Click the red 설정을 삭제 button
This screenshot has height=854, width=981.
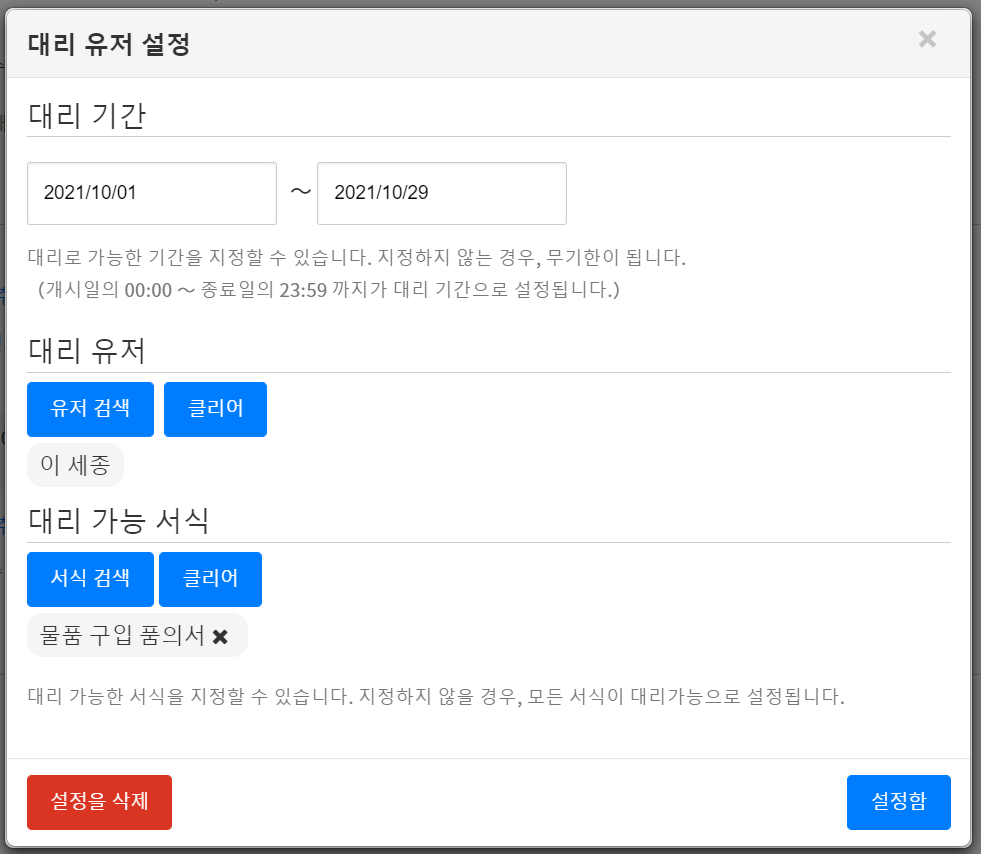[99, 802]
